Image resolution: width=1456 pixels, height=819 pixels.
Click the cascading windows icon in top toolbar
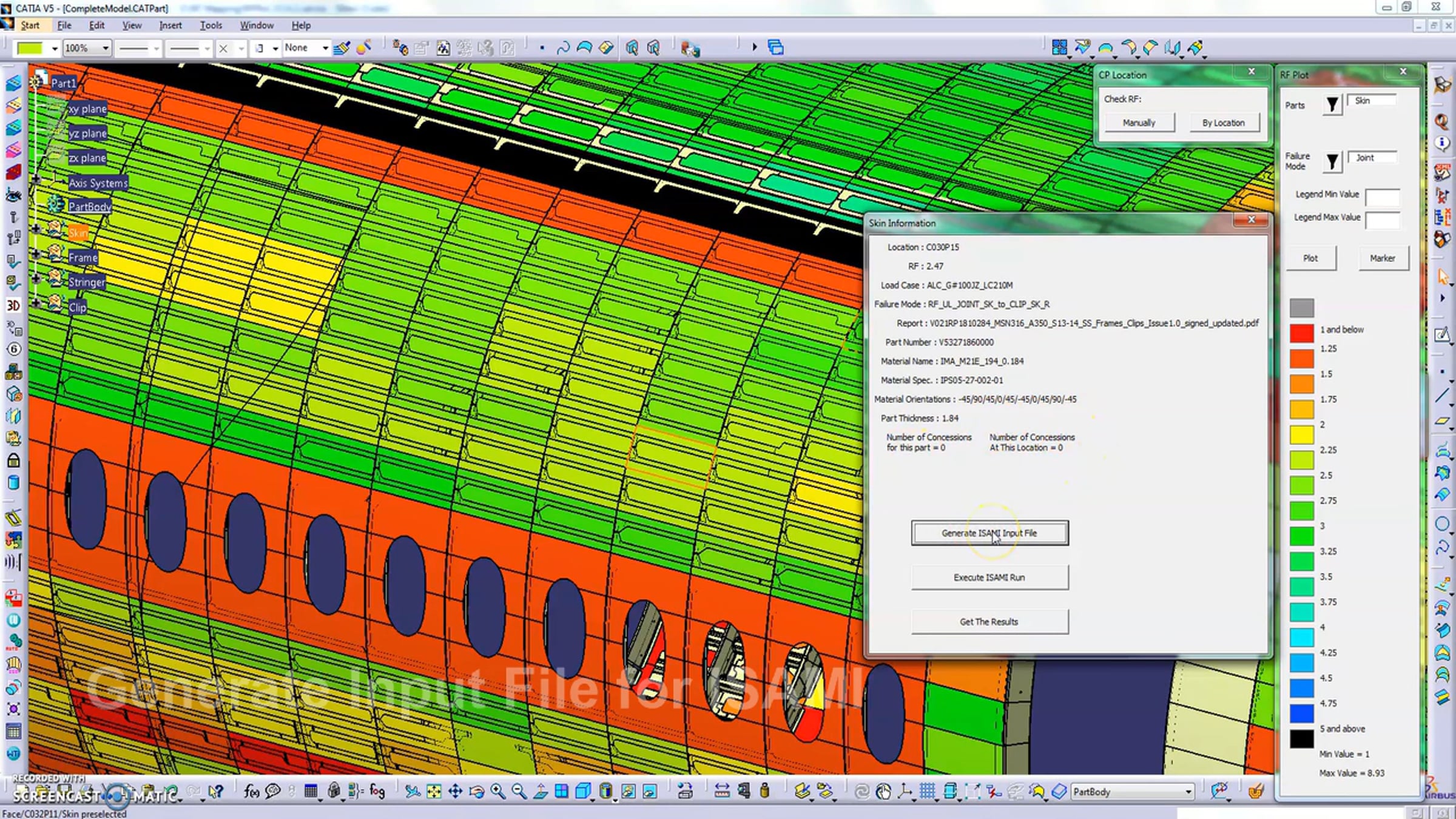[776, 47]
